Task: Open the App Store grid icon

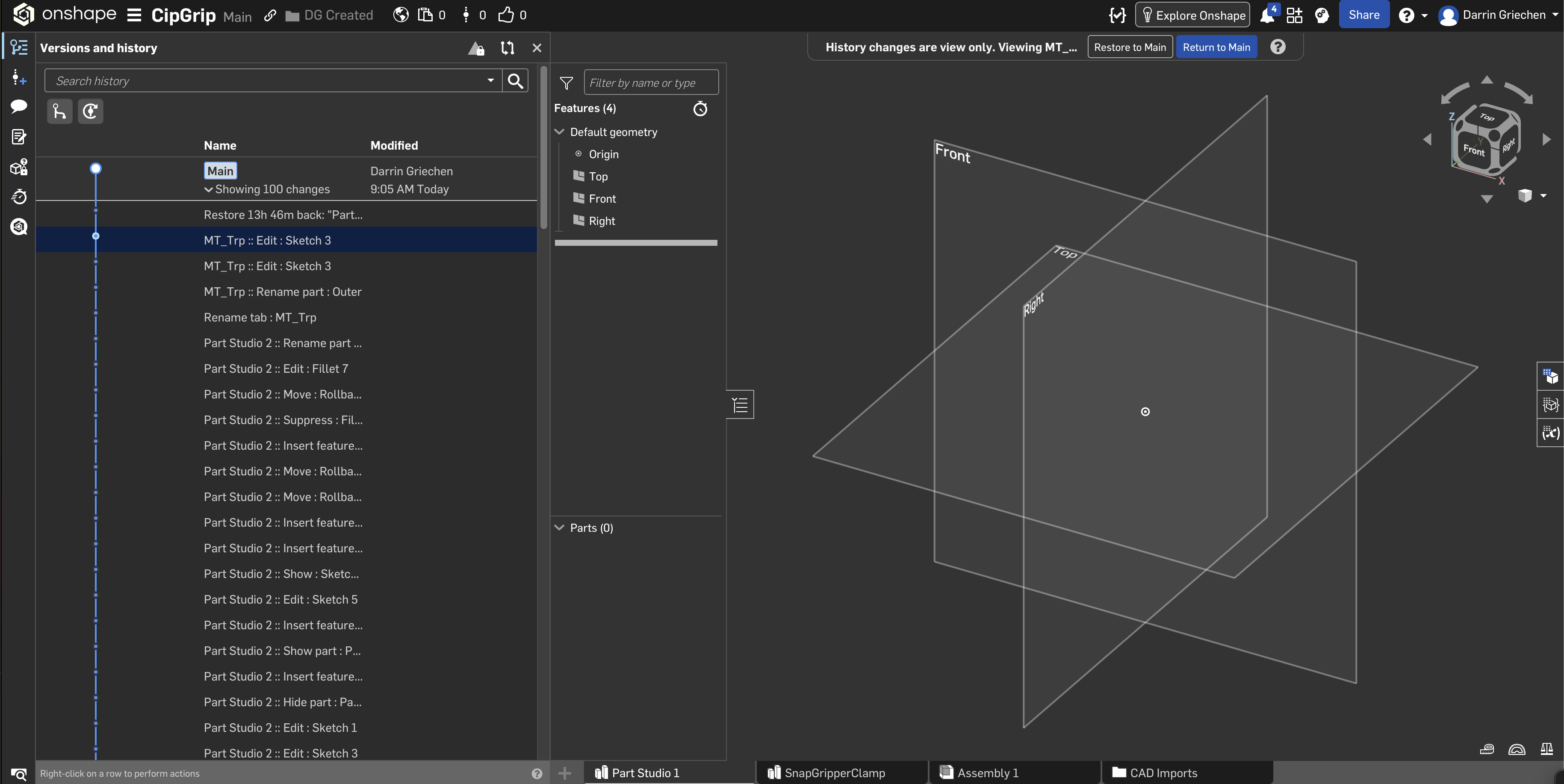Action: point(1294,15)
